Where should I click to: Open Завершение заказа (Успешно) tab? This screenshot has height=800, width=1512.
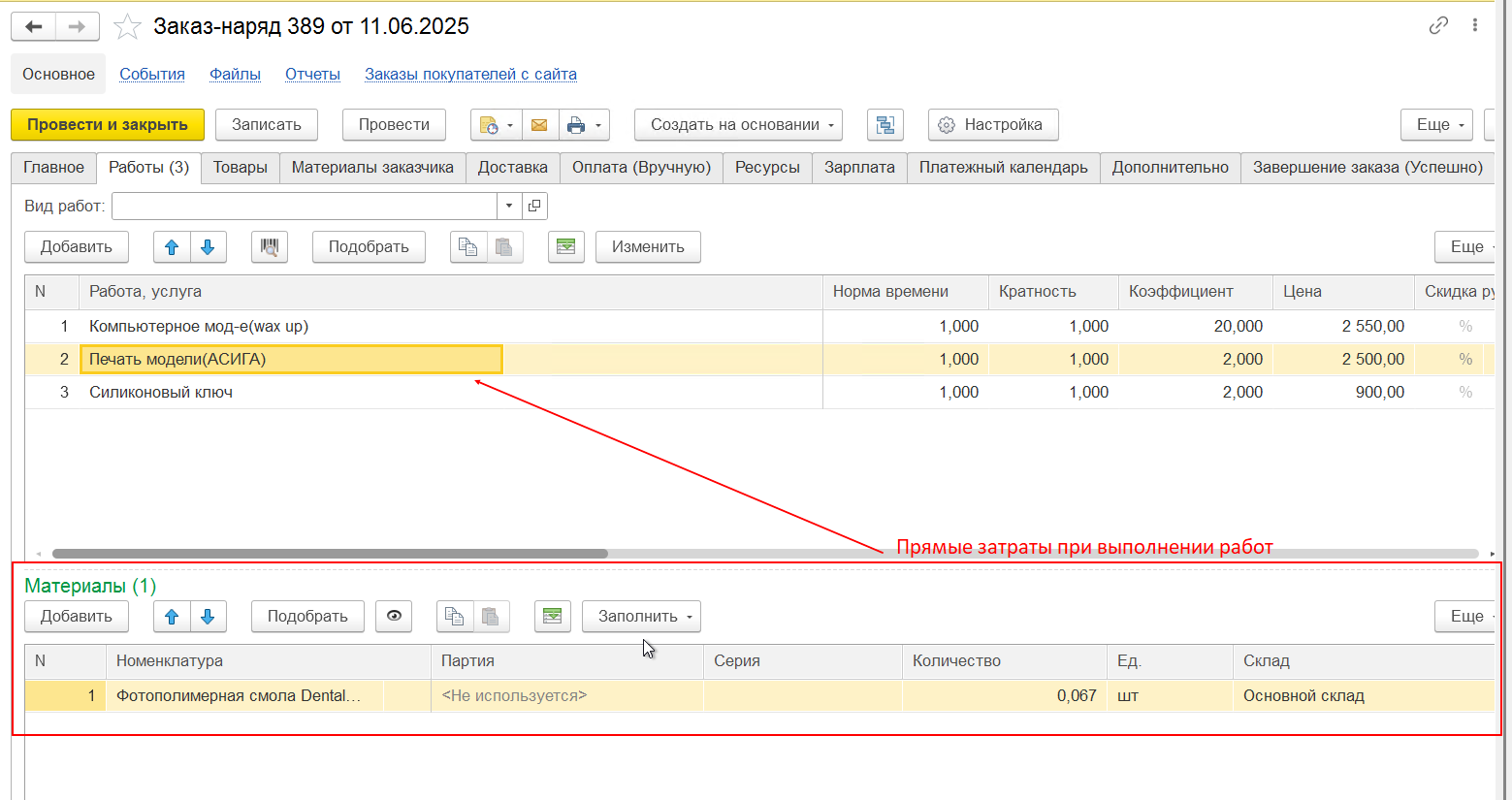click(x=1367, y=168)
